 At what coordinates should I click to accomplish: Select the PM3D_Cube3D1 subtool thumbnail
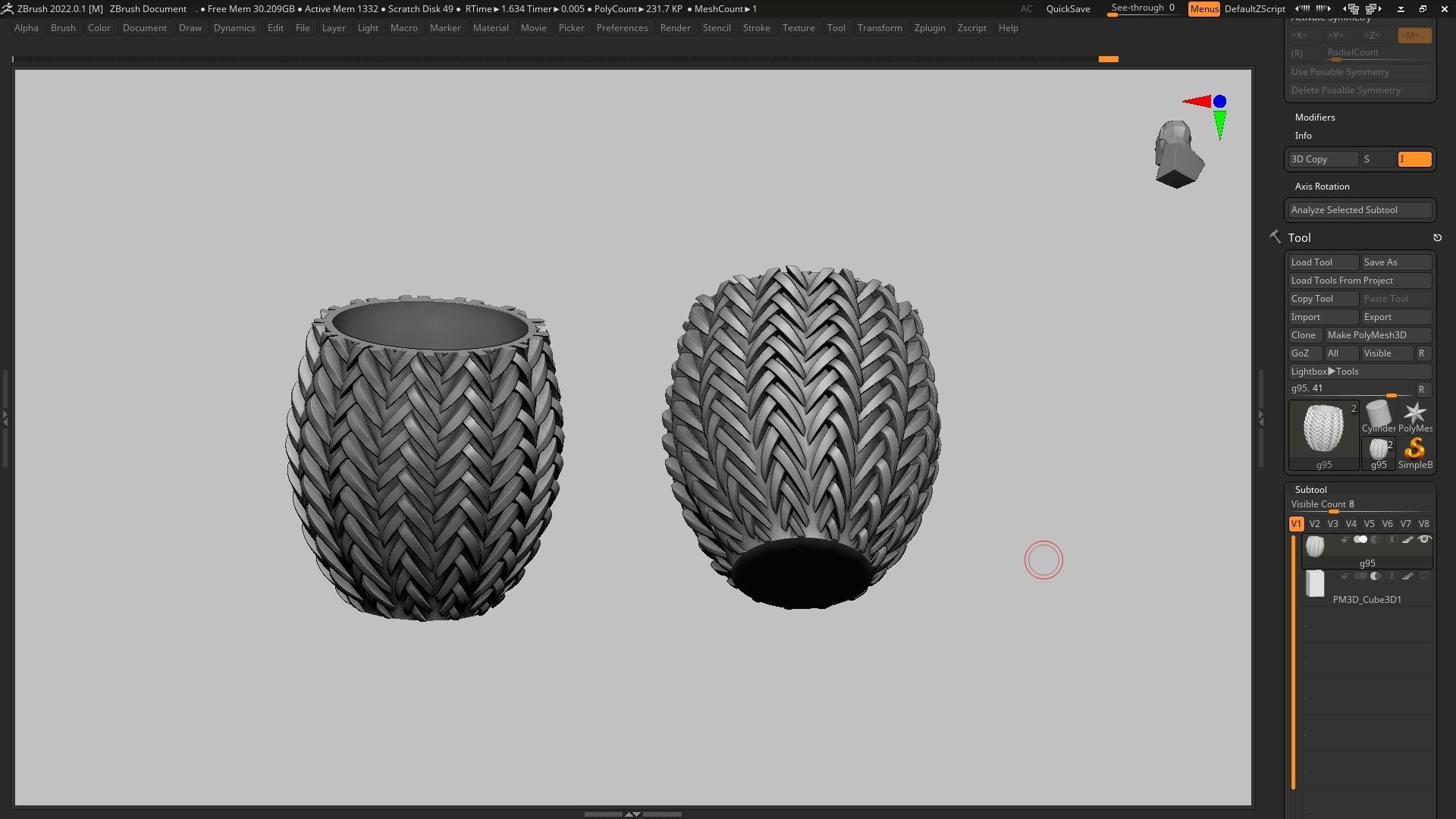[x=1315, y=584]
